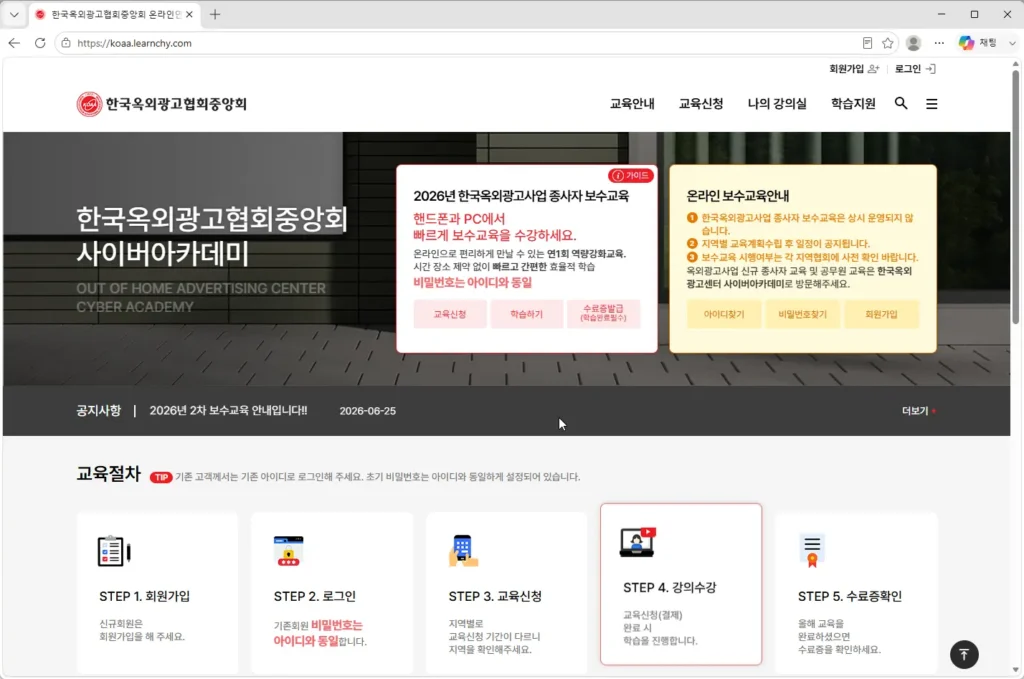Click the 한국옥외광고협회중앙회 logo

(x=161, y=104)
